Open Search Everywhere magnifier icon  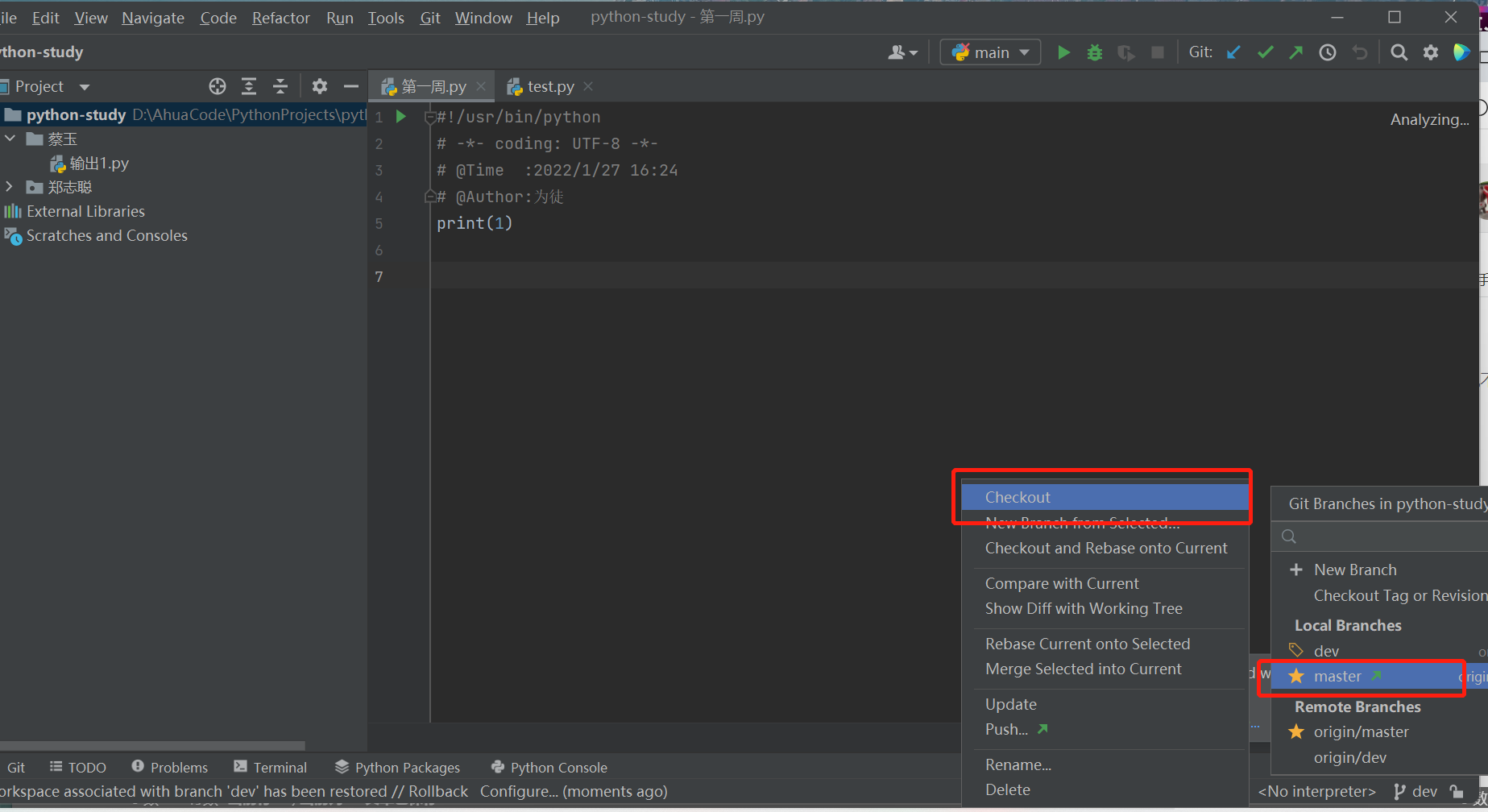point(1399,52)
